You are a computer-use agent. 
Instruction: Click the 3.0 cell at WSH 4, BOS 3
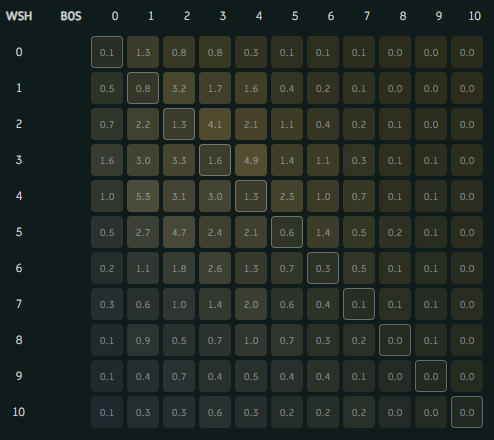click(x=215, y=196)
